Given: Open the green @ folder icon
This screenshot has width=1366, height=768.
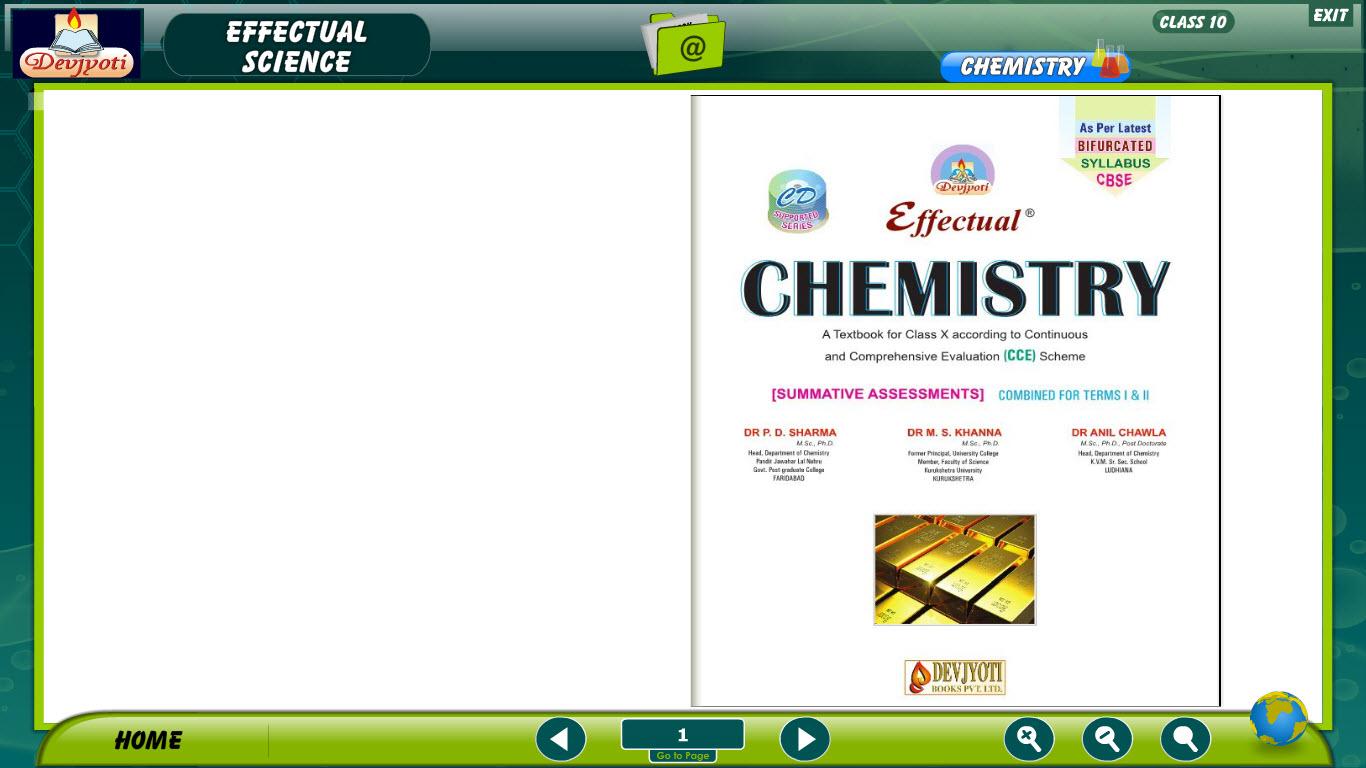Looking at the screenshot, I should point(683,44).
